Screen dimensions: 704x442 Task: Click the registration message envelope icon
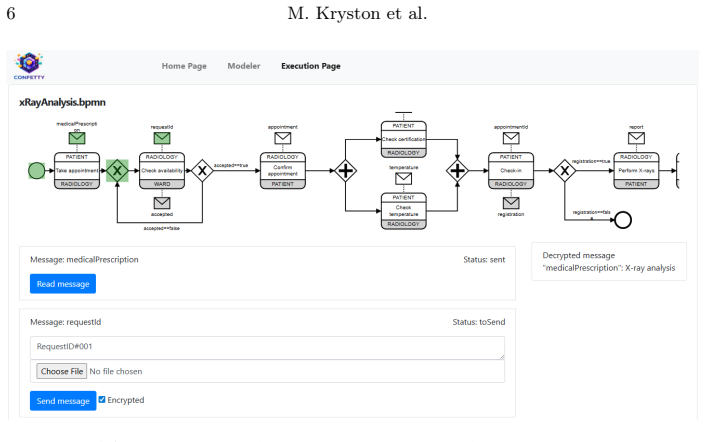[x=510, y=203]
